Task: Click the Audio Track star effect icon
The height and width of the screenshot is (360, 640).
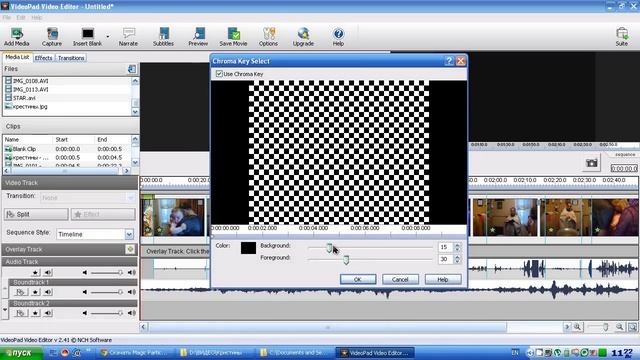Action: point(36,272)
